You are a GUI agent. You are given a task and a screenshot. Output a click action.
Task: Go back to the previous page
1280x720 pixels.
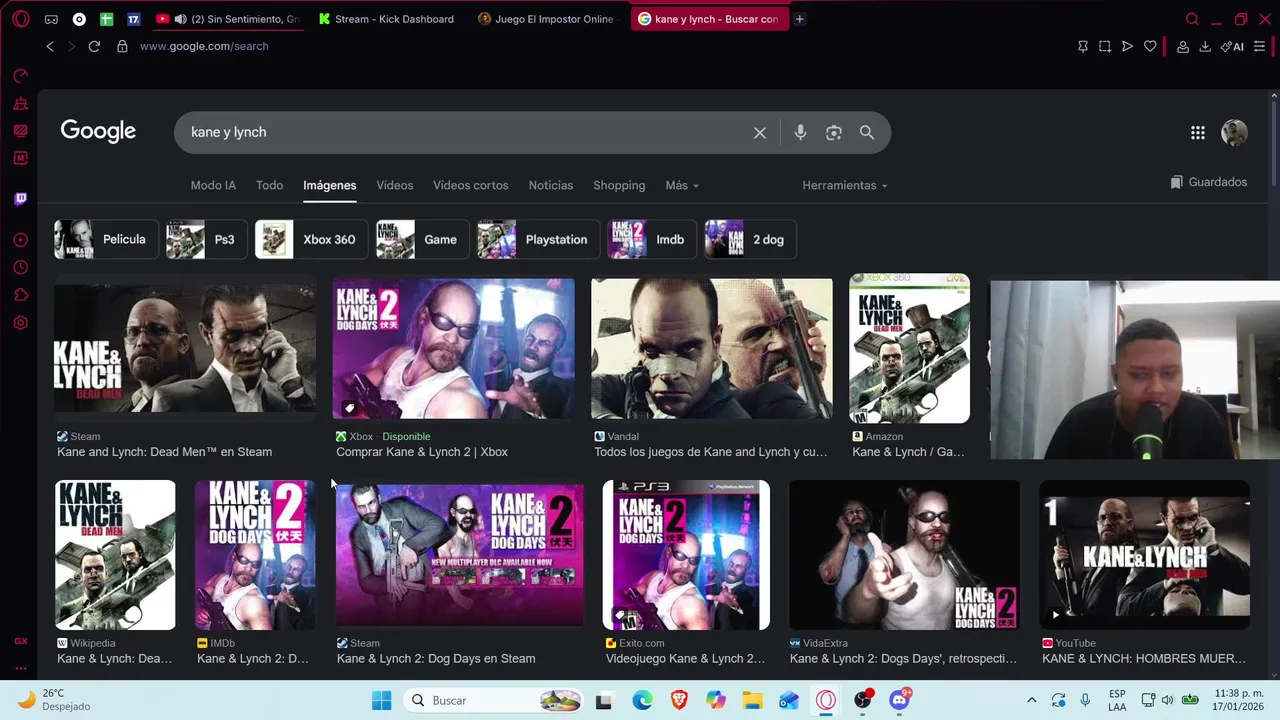50,46
